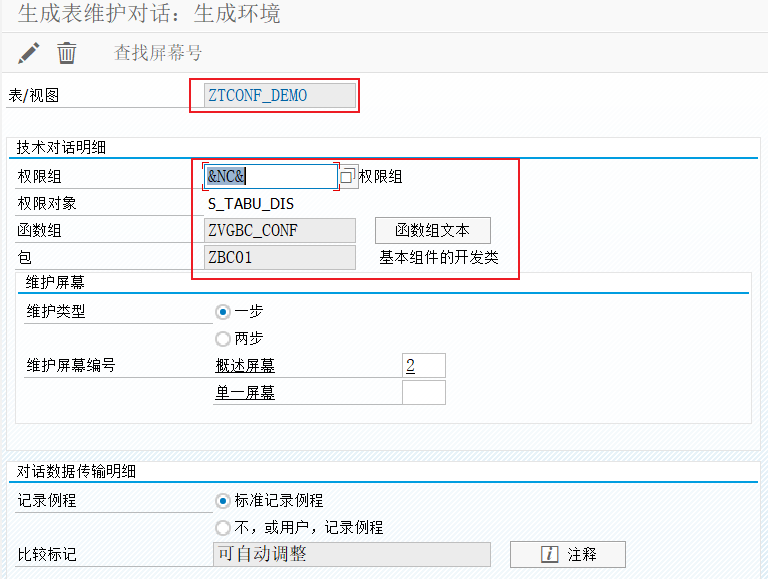Viewport: 768px width, 579px height.
Task: Focus the 权限组 input with &NC&
Action: (270, 176)
